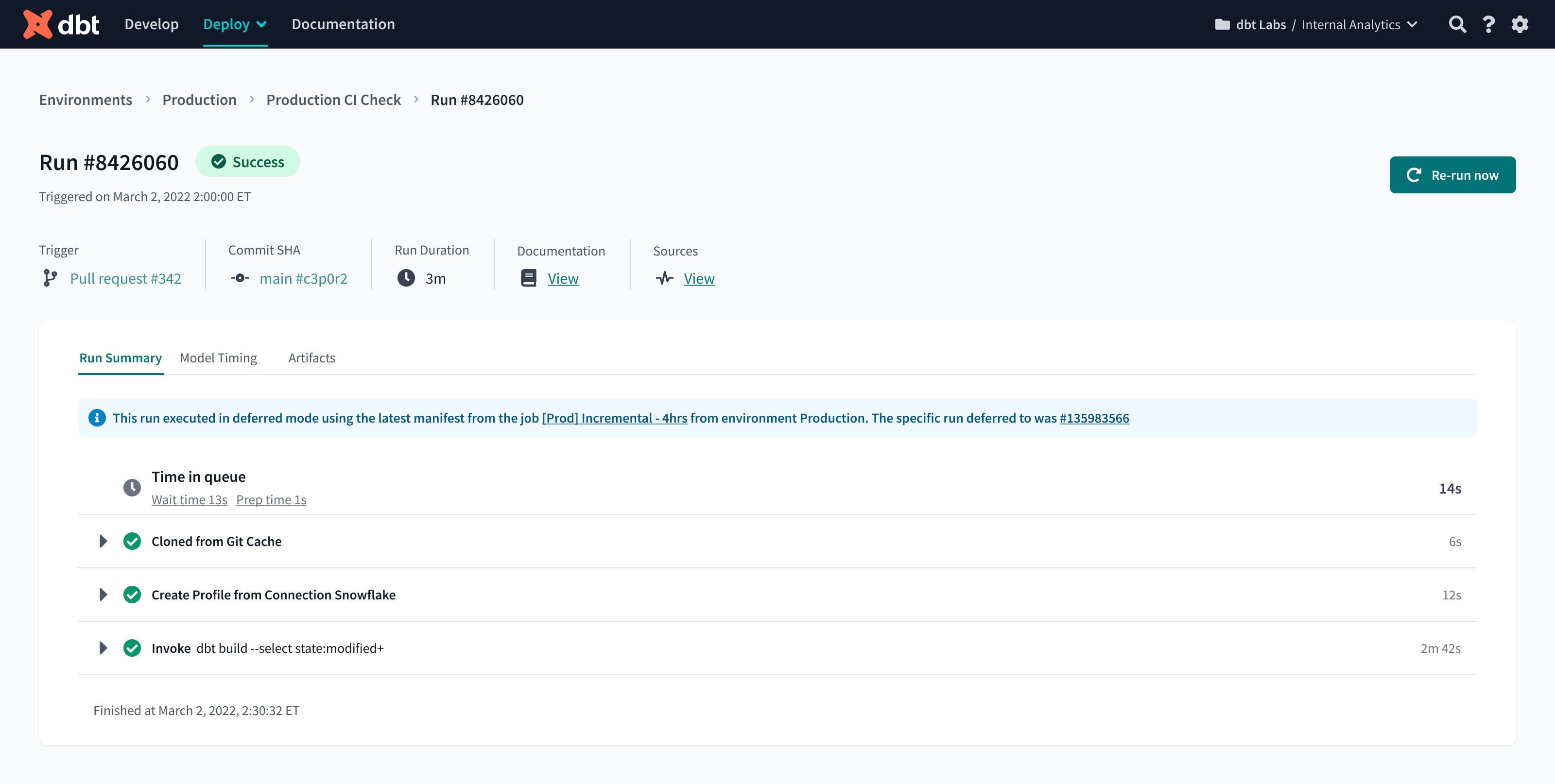Expand the Cloned from Git Cache step

103,541
